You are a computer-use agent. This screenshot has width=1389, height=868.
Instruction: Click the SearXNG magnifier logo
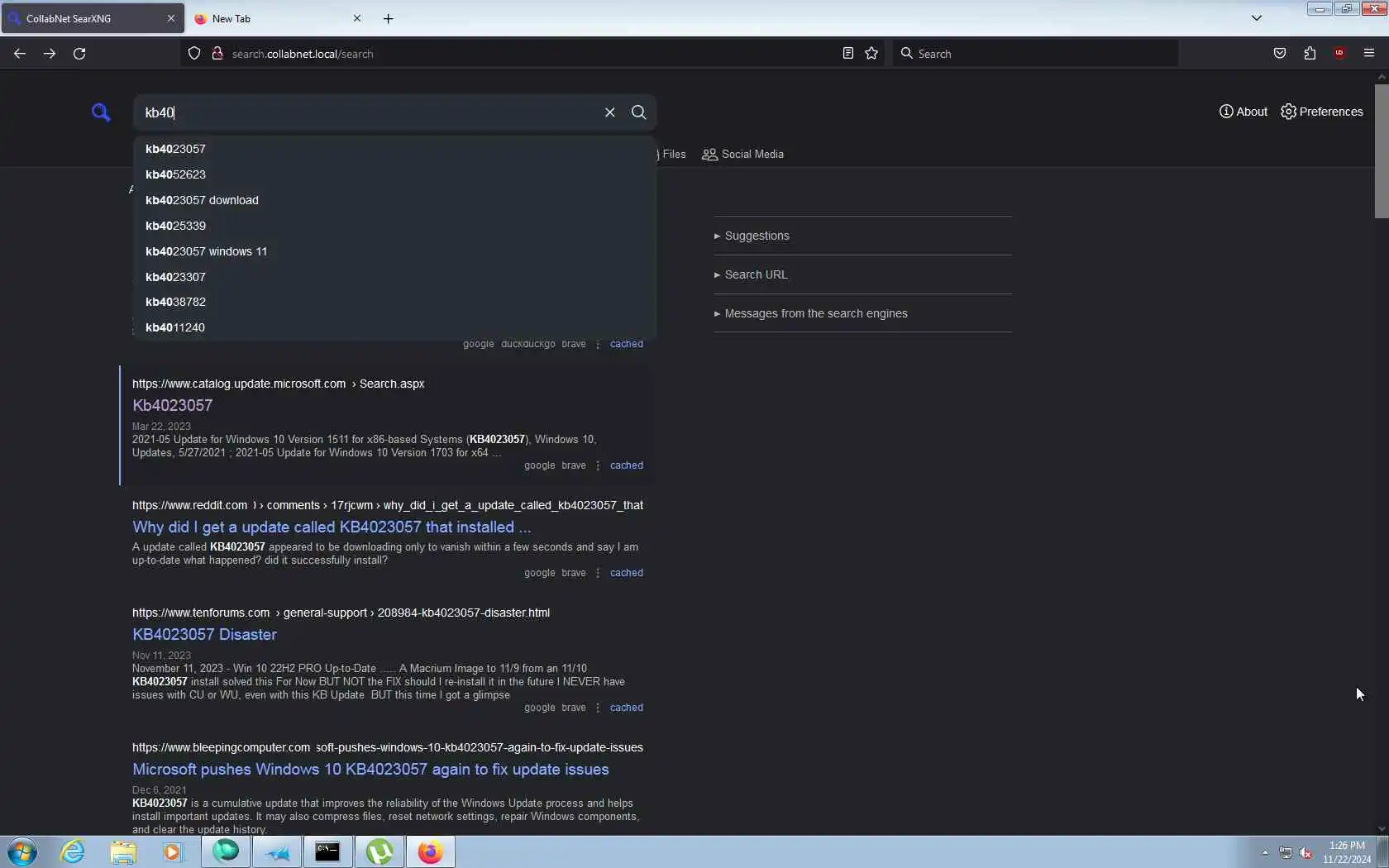point(101,112)
